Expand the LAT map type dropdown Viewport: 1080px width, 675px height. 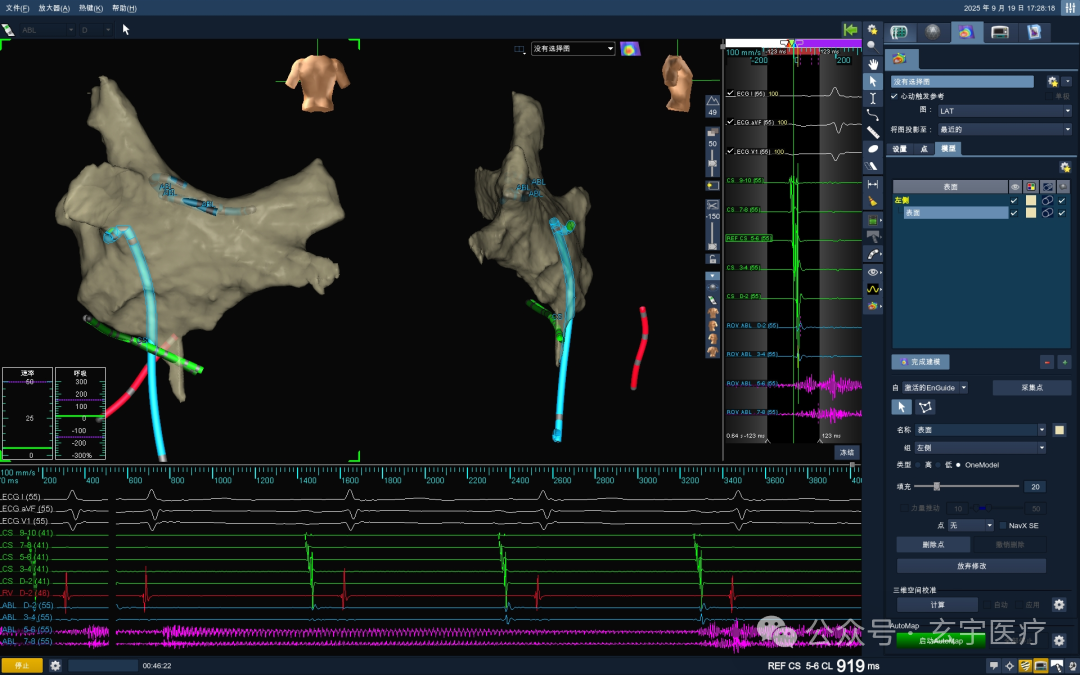tap(1005, 111)
